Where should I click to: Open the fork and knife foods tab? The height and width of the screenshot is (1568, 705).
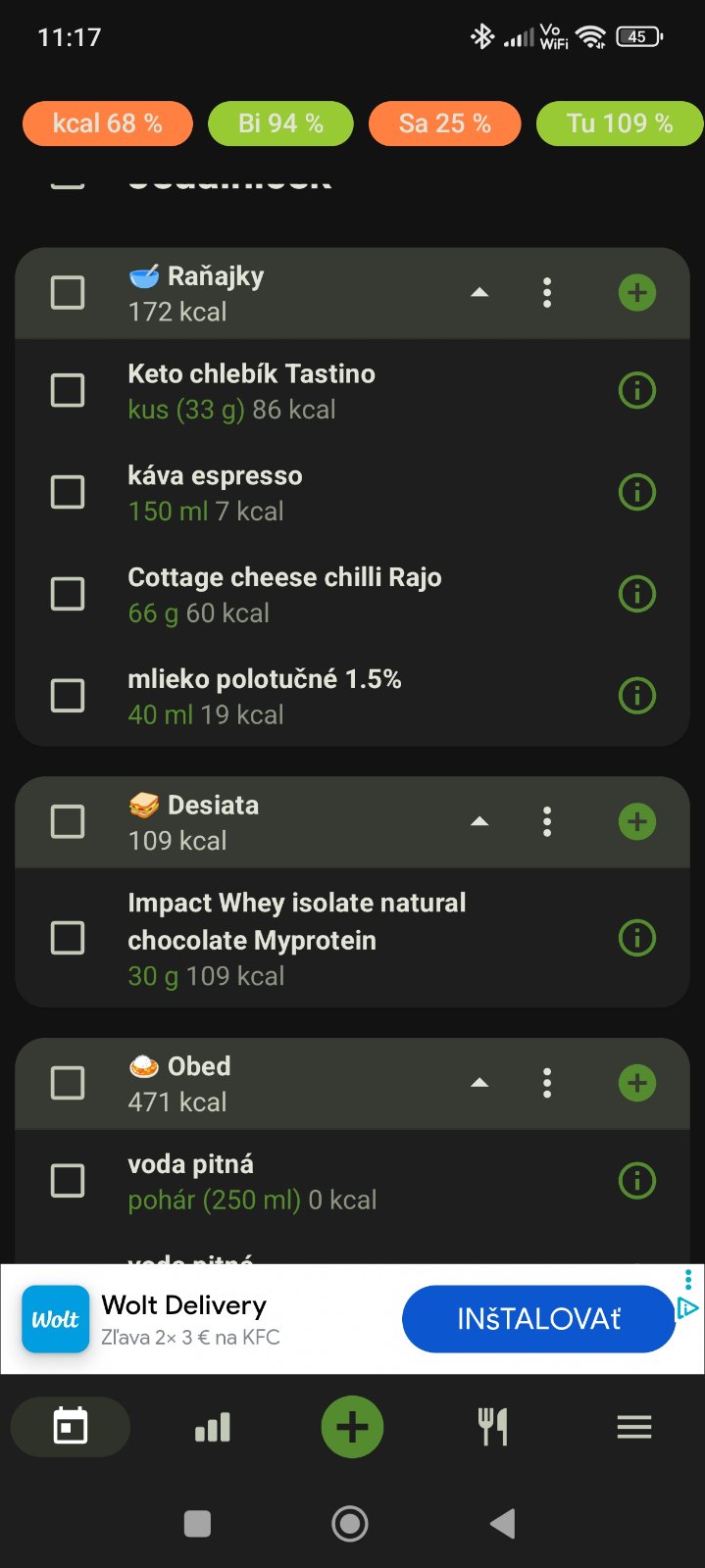pyautogui.click(x=492, y=1427)
